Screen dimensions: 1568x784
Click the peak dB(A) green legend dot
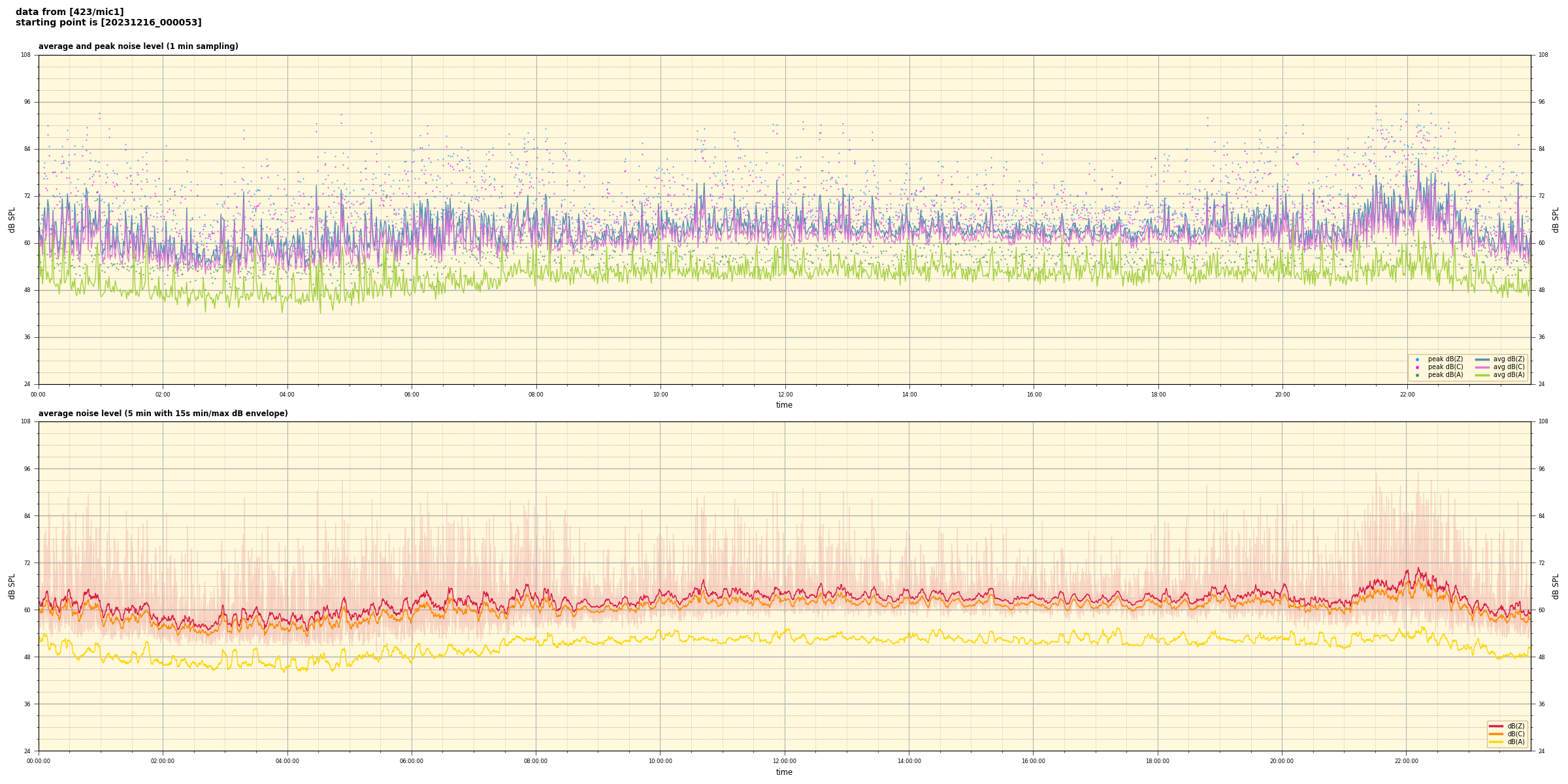(x=1417, y=375)
